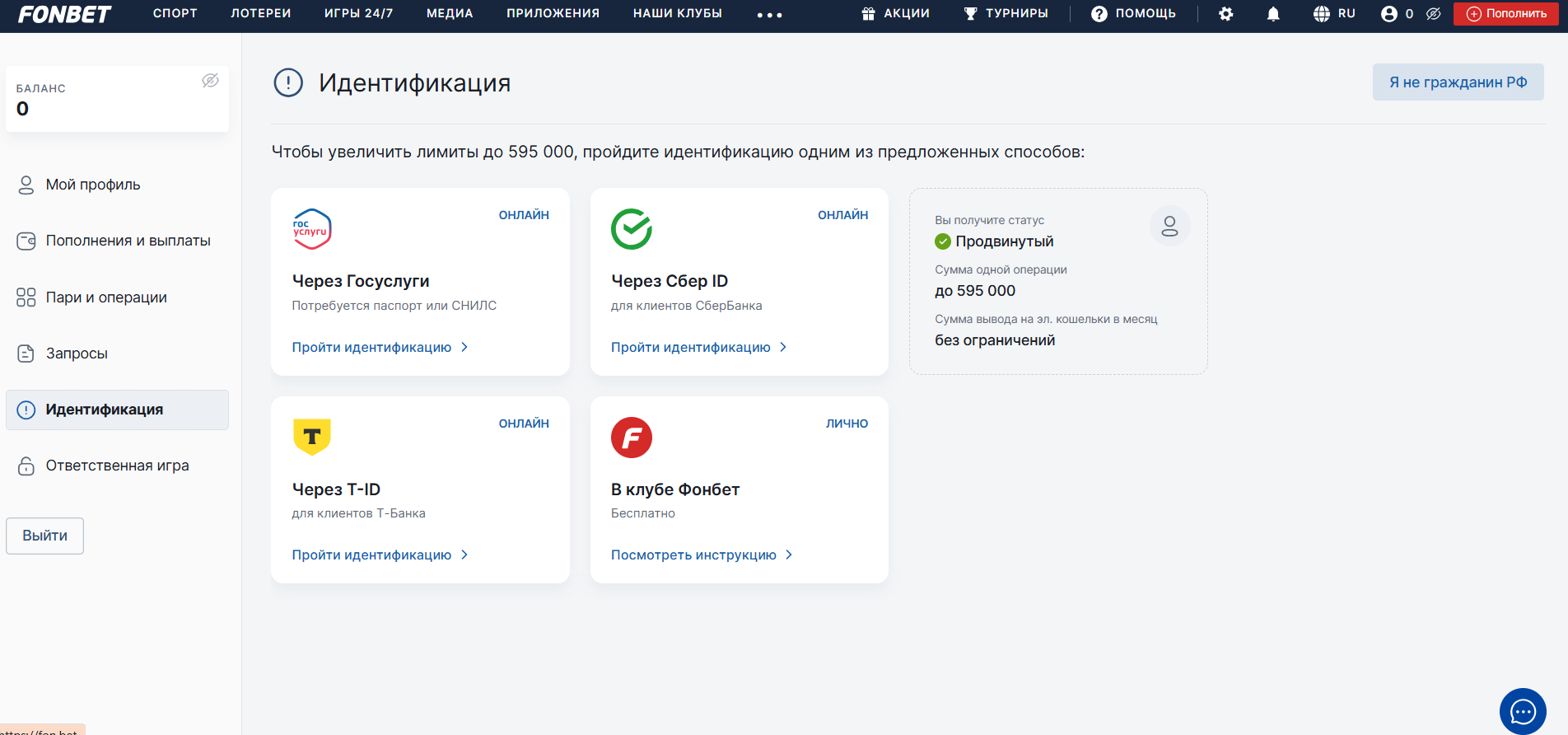Screen dimensions: 1568x735
Task: Click the Госуслуги logo icon
Action: point(312,229)
